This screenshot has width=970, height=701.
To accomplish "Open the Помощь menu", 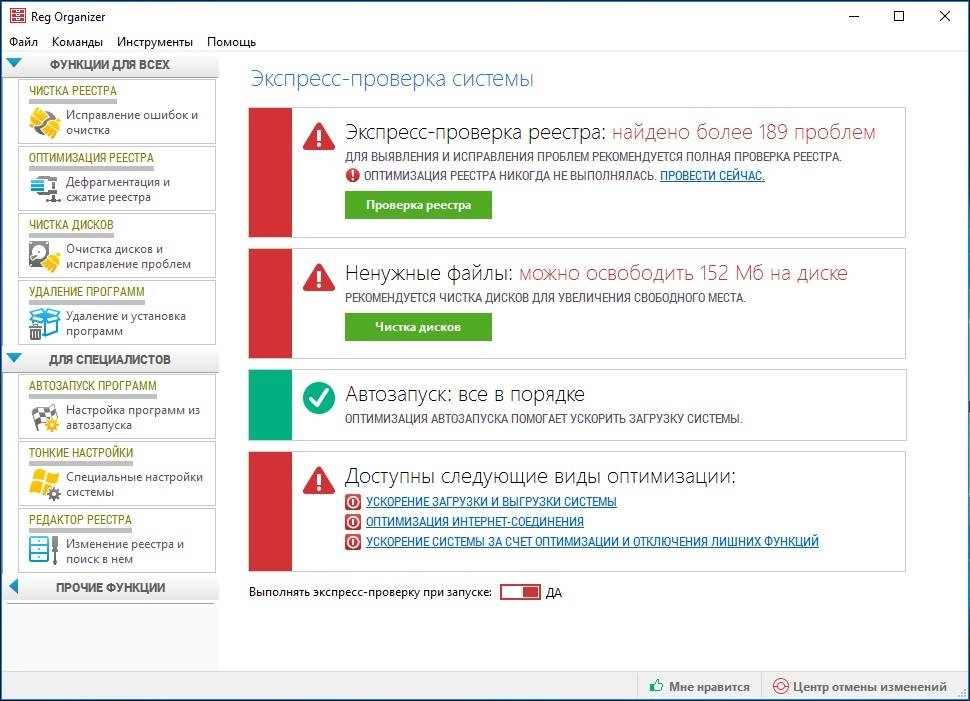I will [231, 42].
